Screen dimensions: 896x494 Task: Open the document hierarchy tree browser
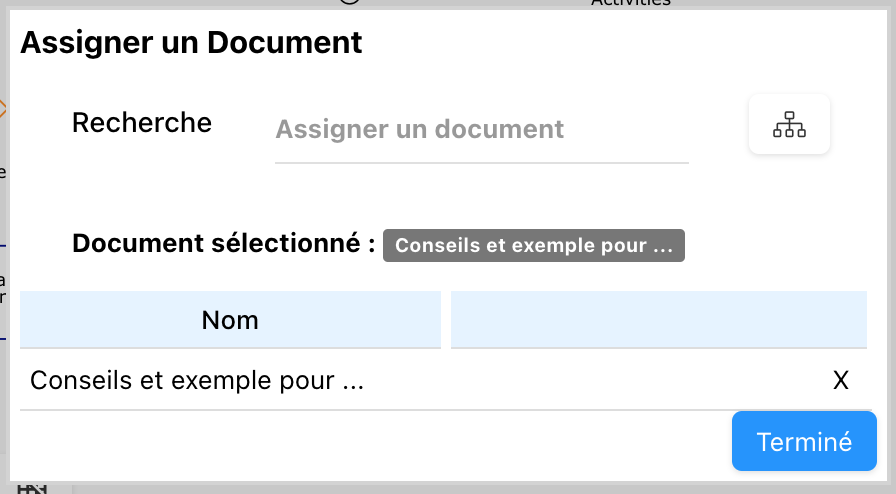point(789,125)
